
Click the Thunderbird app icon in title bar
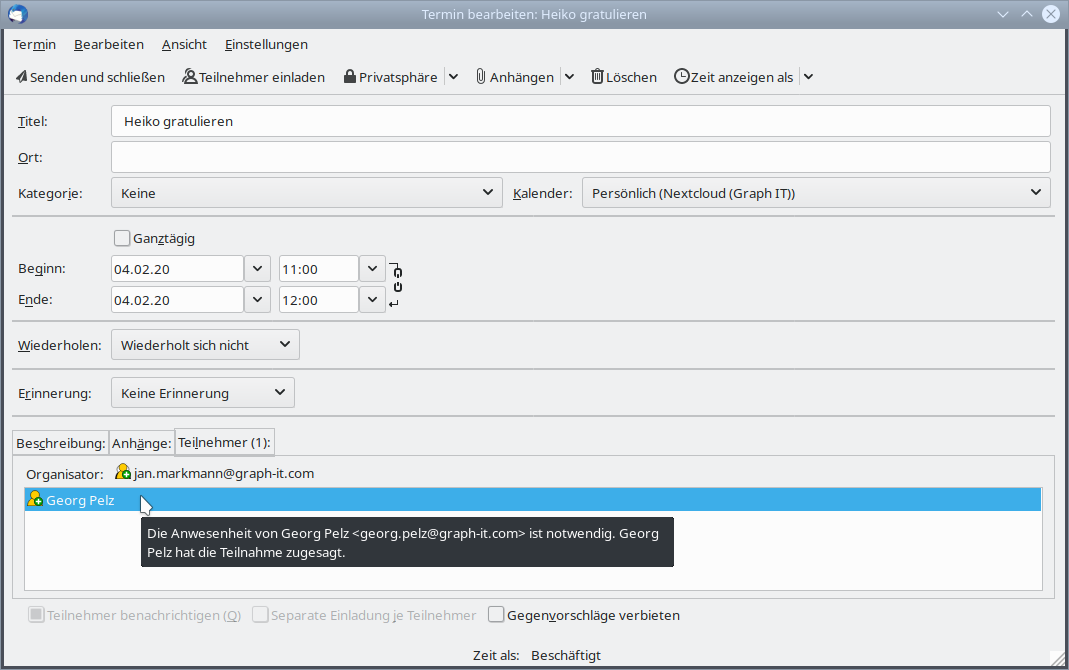(18, 14)
